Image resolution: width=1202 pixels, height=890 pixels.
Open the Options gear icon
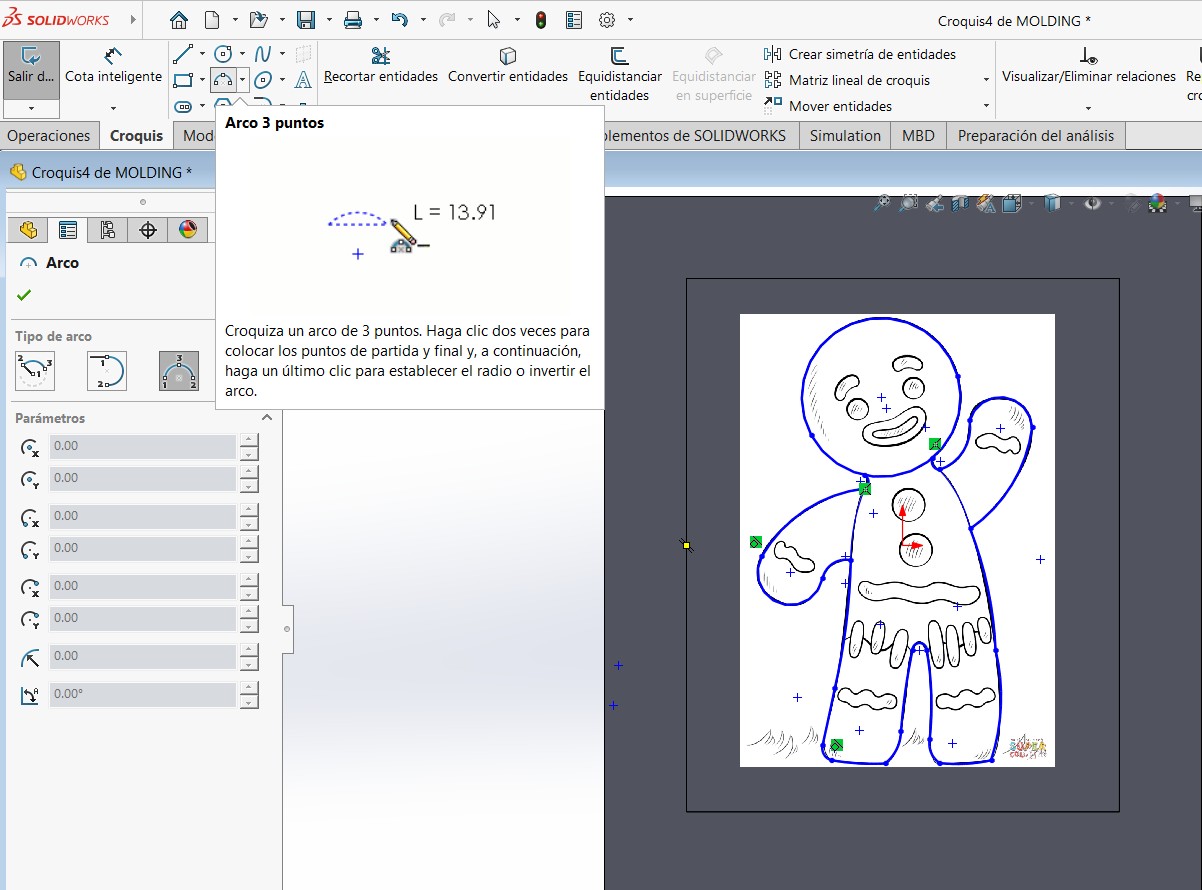pos(607,20)
